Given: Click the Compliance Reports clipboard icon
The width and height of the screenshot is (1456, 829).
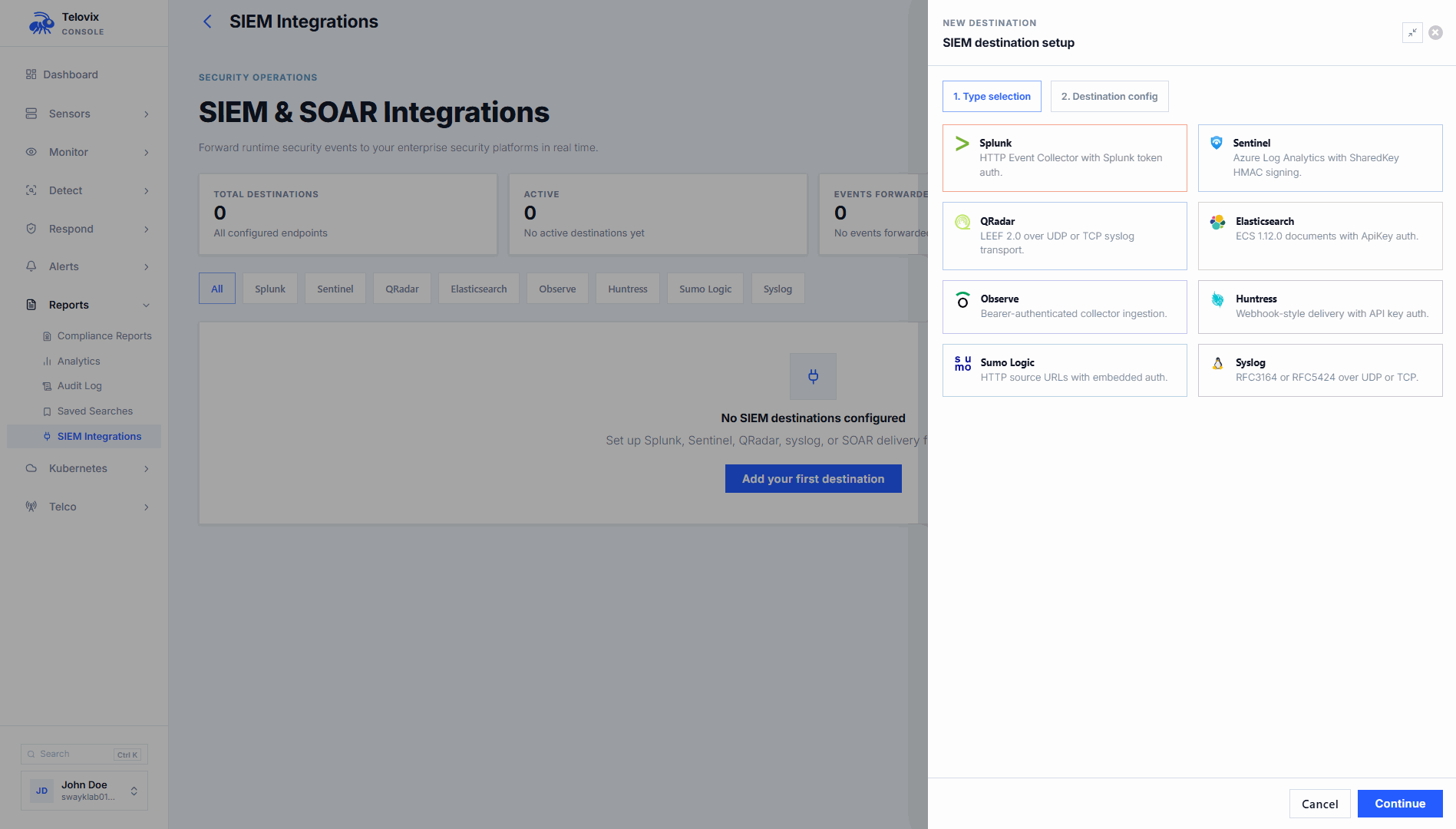Looking at the screenshot, I should (x=47, y=336).
